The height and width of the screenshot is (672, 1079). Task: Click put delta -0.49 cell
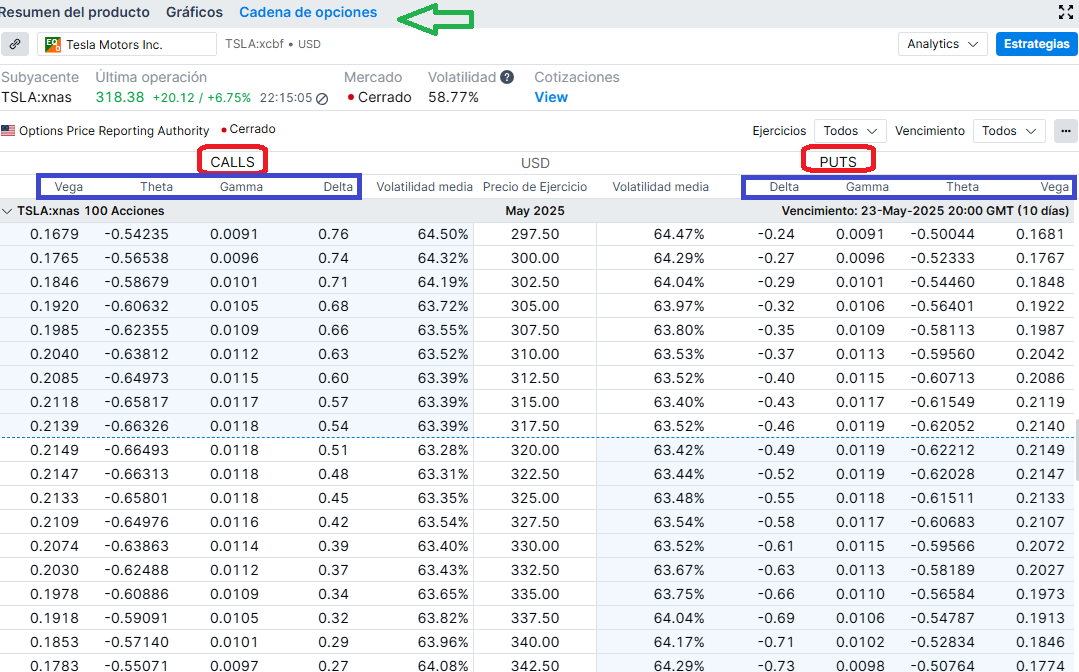click(x=776, y=451)
